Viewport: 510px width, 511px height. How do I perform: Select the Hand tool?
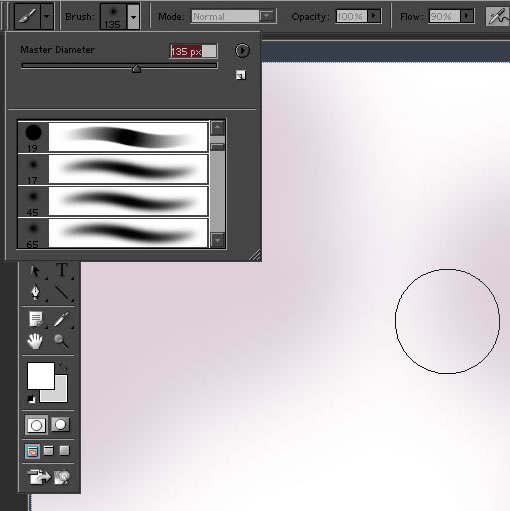point(35,341)
